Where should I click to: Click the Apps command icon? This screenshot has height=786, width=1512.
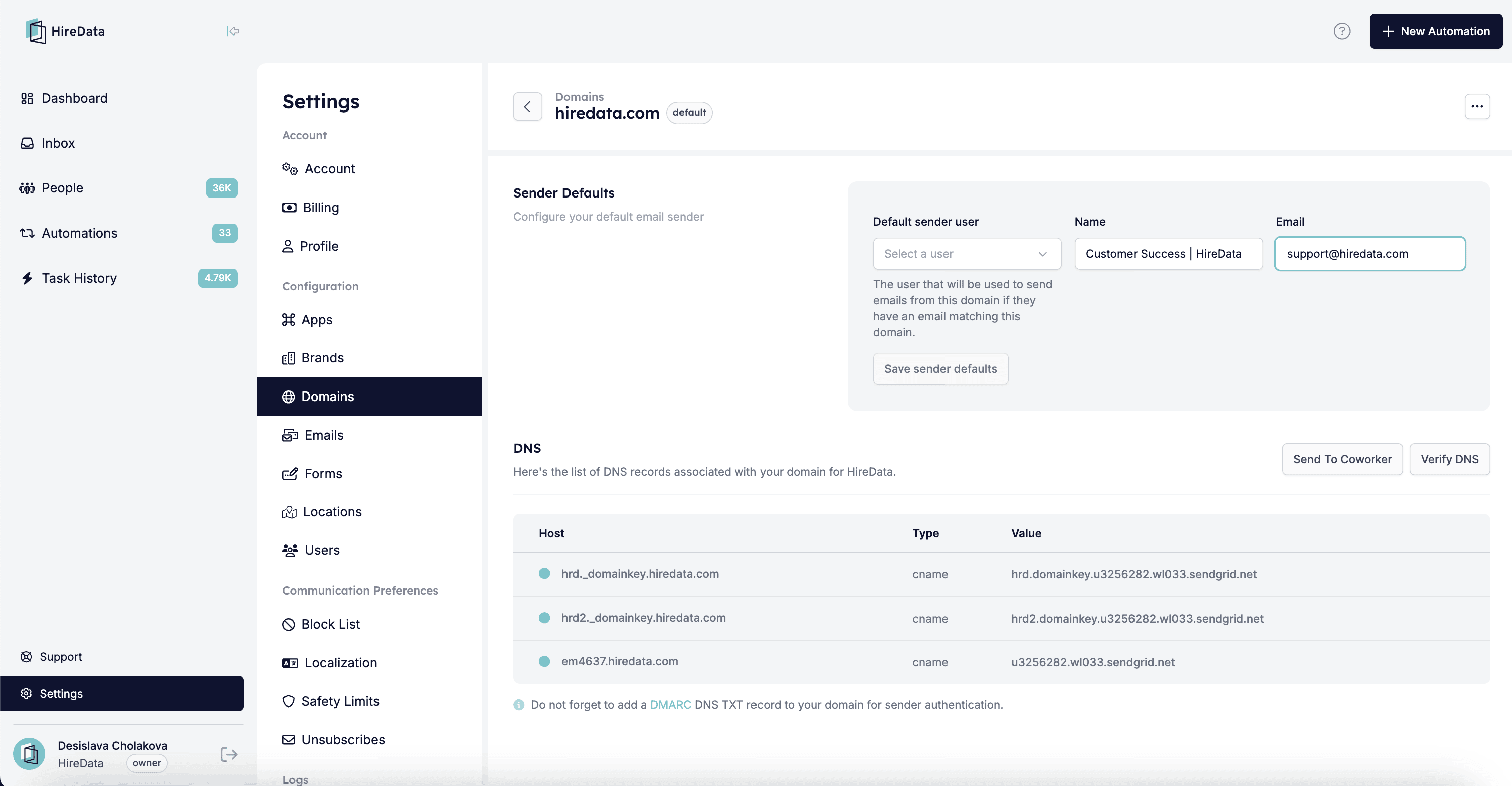pyautogui.click(x=288, y=320)
